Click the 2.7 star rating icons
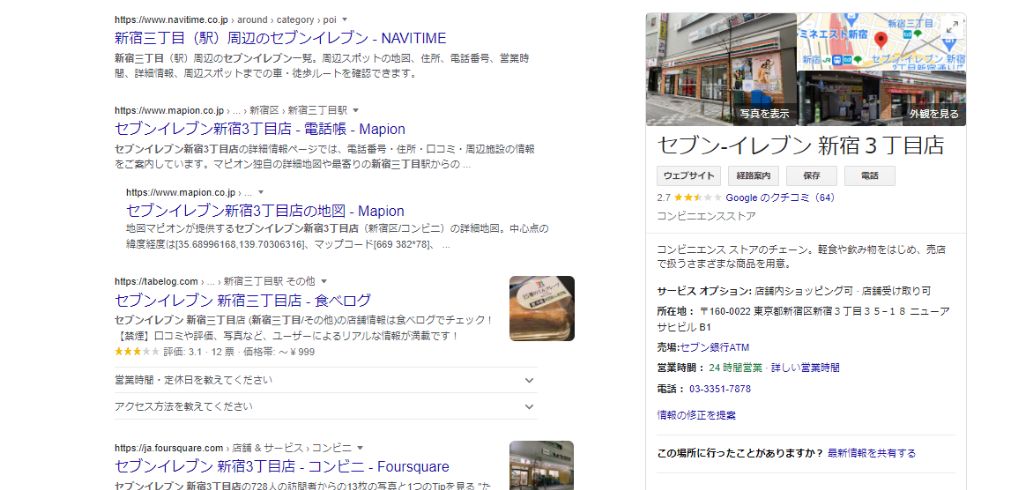 (x=698, y=197)
